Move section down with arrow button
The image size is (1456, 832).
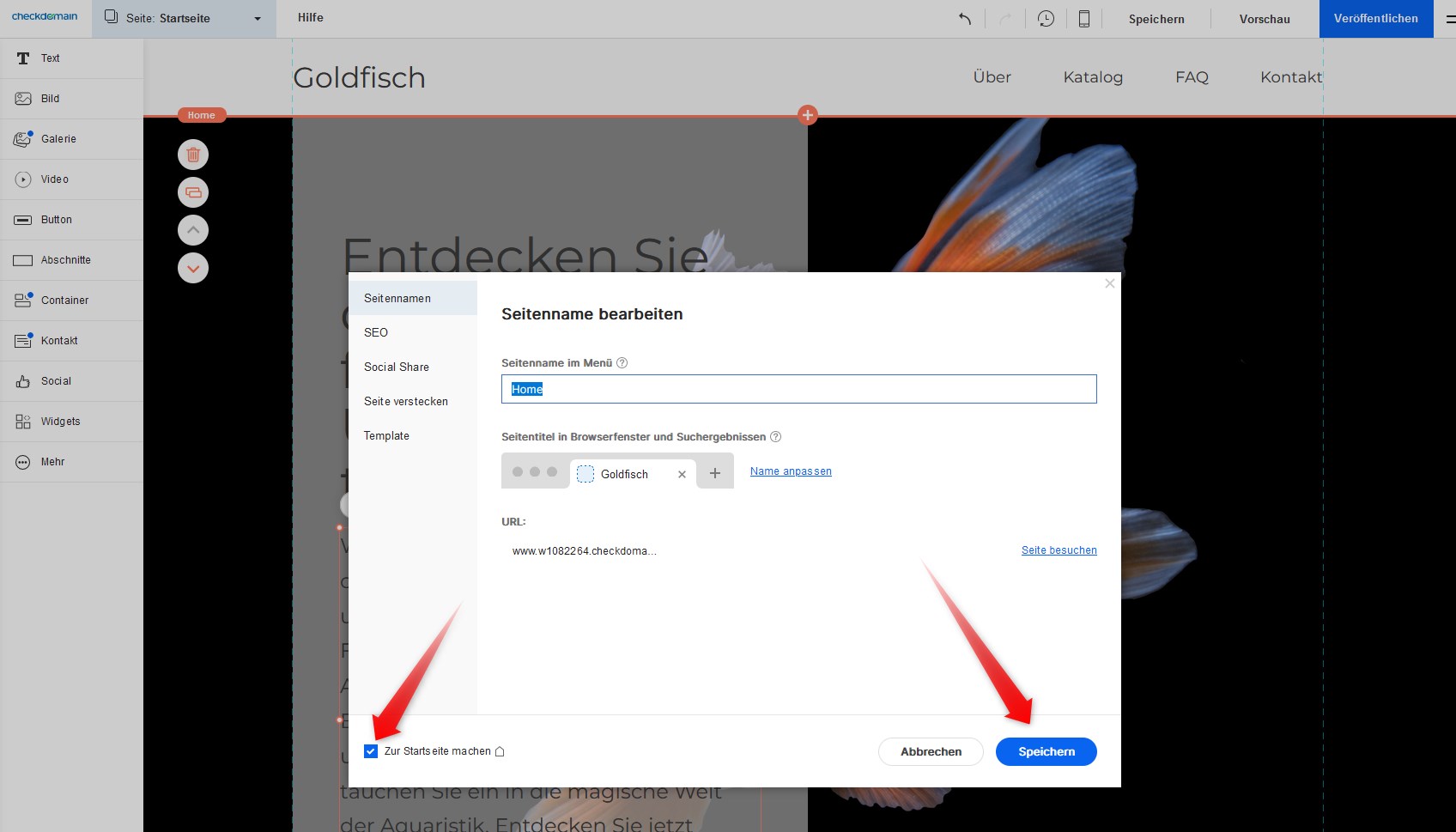193,268
